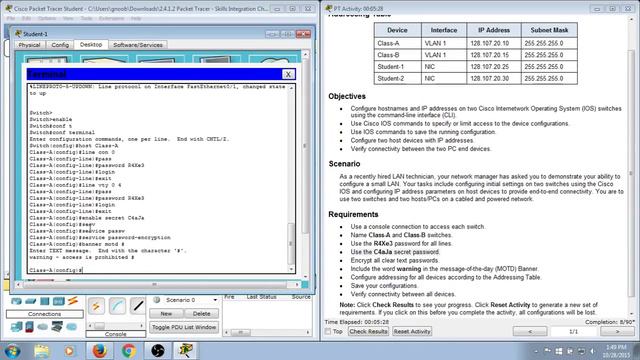Go to next activity page with > button

click(x=617, y=331)
